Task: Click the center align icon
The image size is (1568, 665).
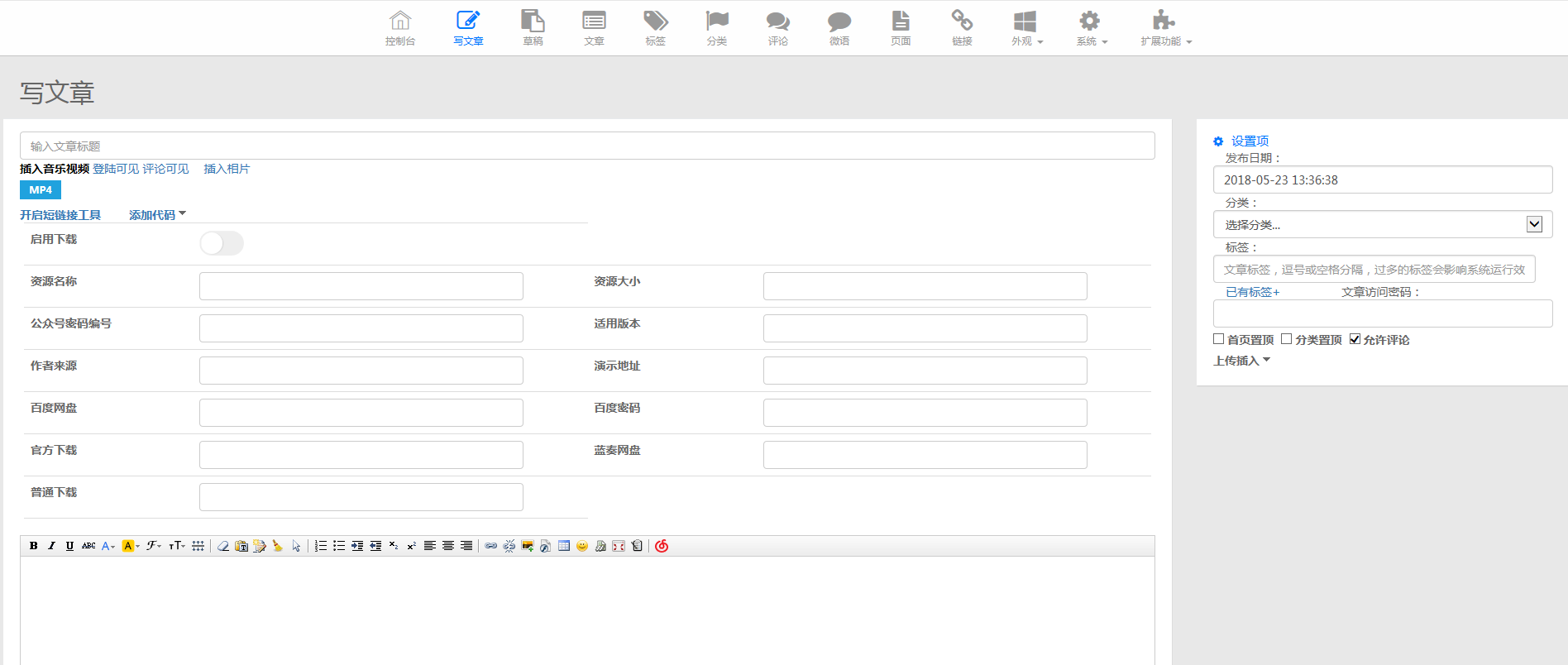Action: (x=448, y=546)
